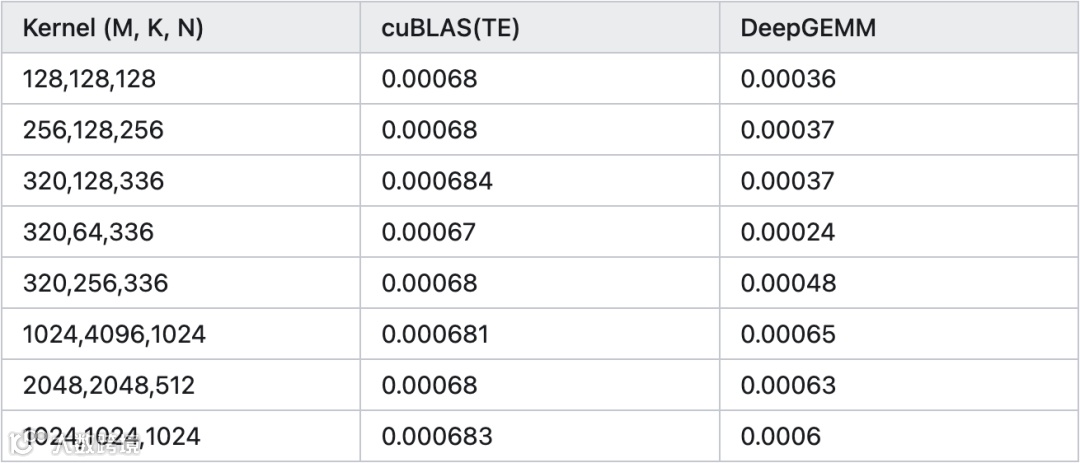The width and height of the screenshot is (1080, 463).
Task: Click the 1024,4096,1024 kernel cell
Action: coord(114,334)
